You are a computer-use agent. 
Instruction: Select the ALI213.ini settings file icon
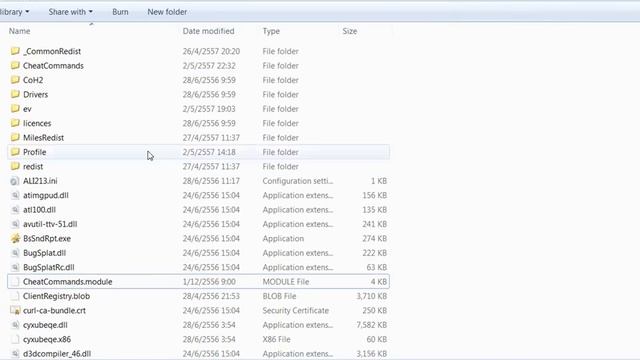click(15, 181)
